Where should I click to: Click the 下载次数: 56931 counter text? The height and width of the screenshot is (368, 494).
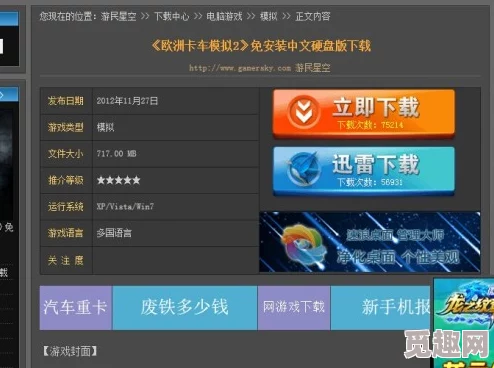pyautogui.click(x=370, y=182)
